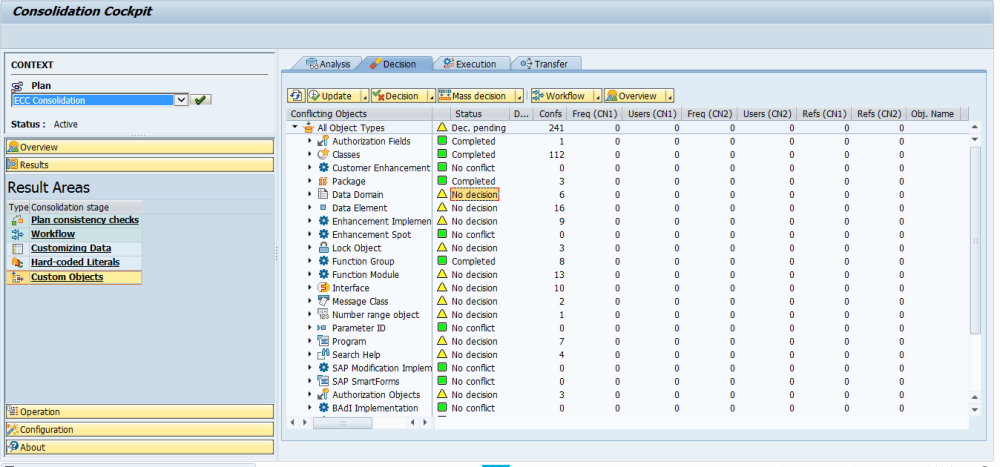Expand the Function Group tree node
1000x467 pixels.
[309, 261]
